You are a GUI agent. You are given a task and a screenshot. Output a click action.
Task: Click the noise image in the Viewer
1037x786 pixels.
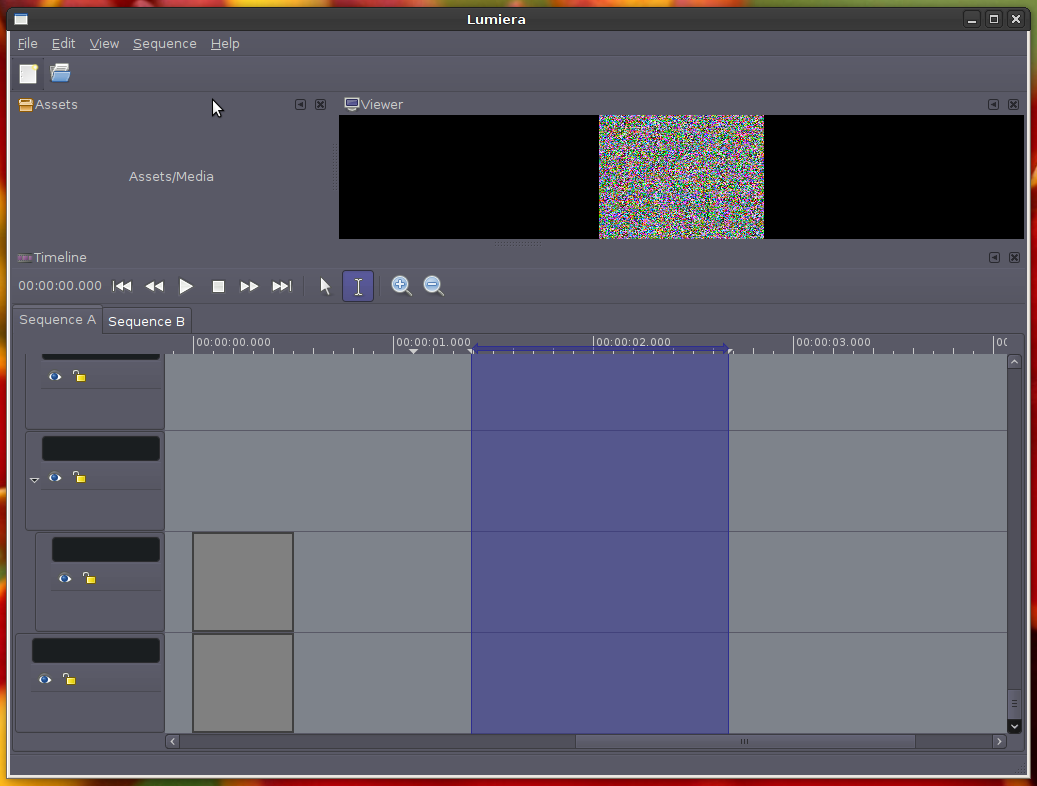pos(681,177)
